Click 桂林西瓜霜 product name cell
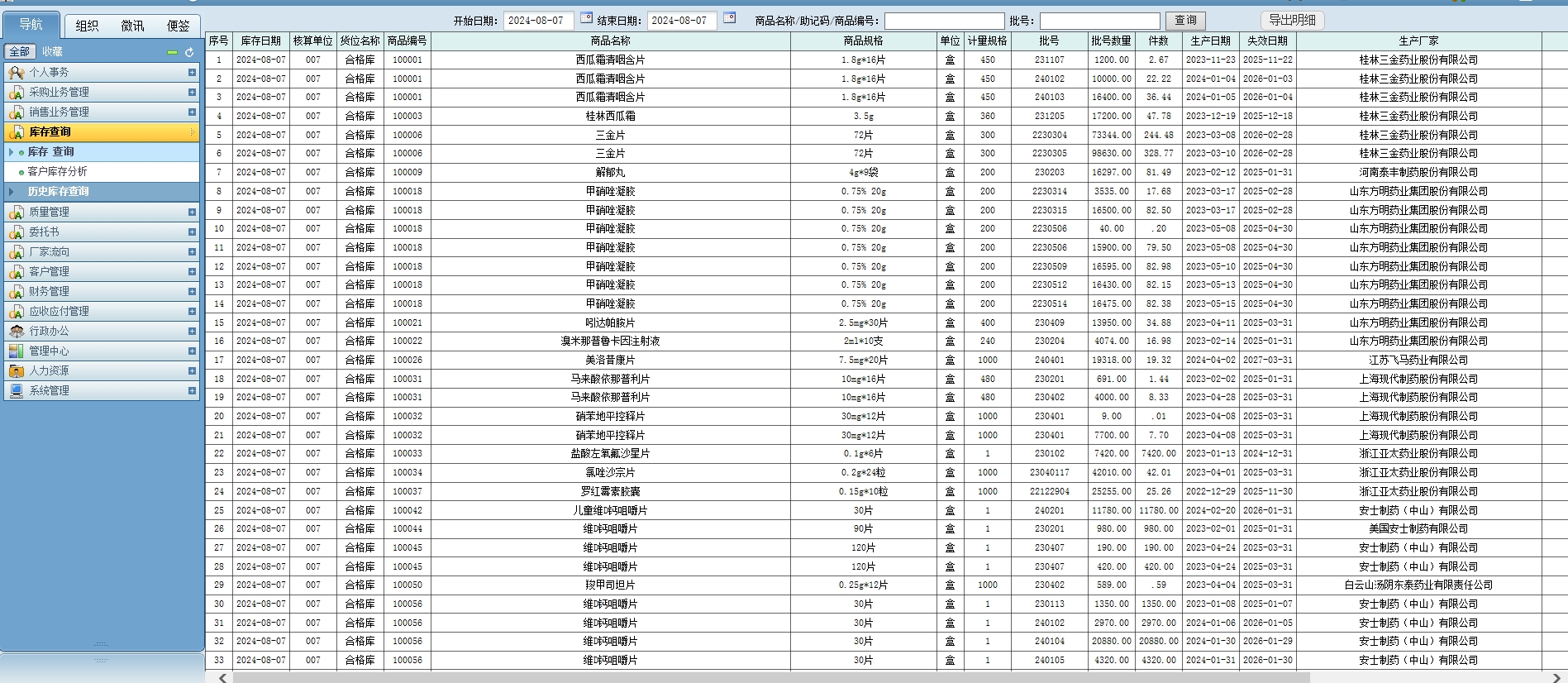 [610, 117]
